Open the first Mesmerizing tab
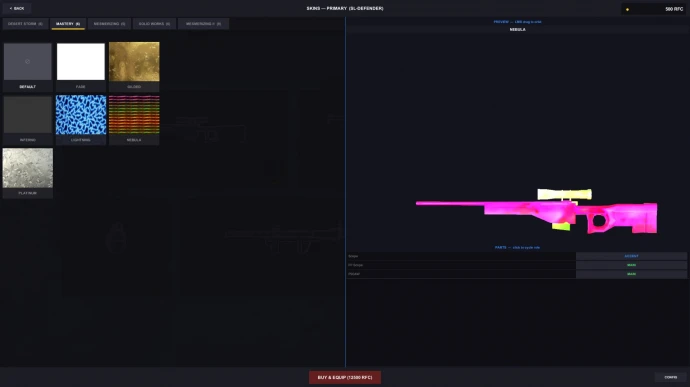 [109, 24]
